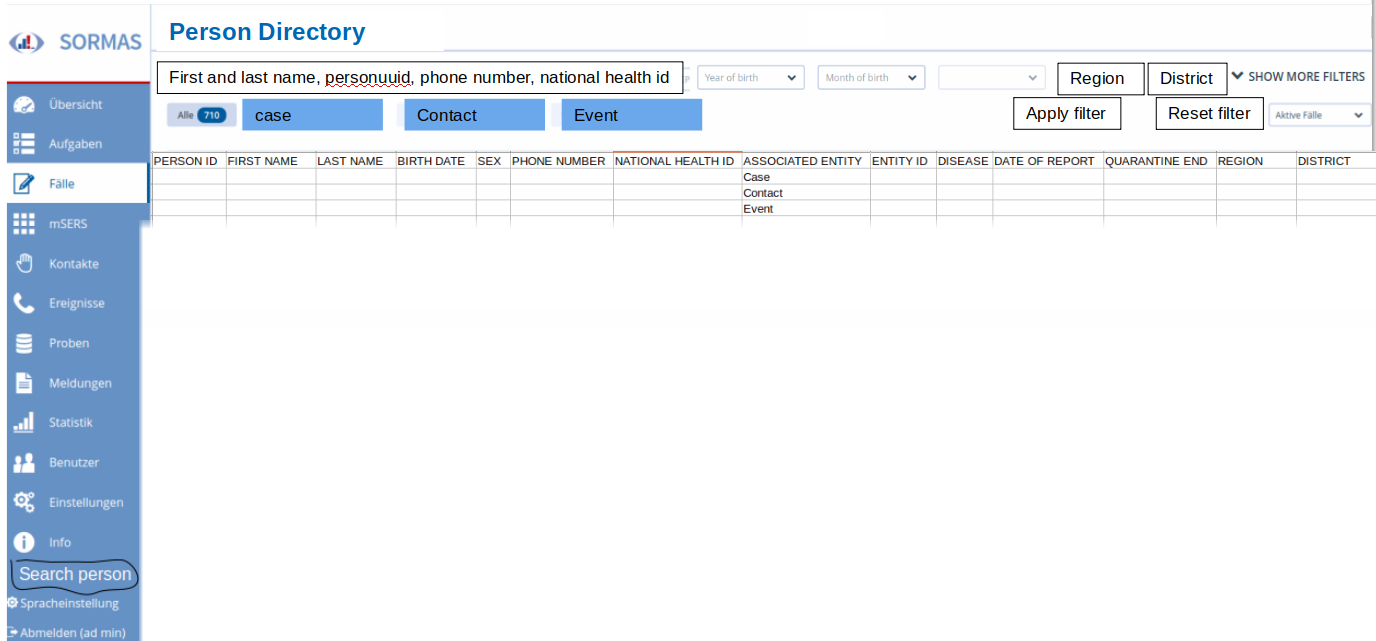Click the Case cell in Associated Entity
Screen dimensions: 1376x641
click(806, 177)
